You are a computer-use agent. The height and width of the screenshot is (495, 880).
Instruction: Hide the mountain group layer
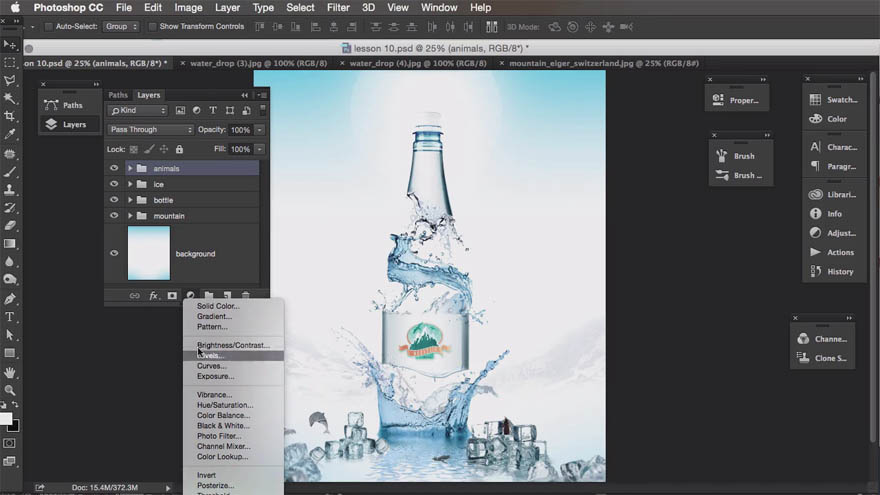pyautogui.click(x=114, y=216)
